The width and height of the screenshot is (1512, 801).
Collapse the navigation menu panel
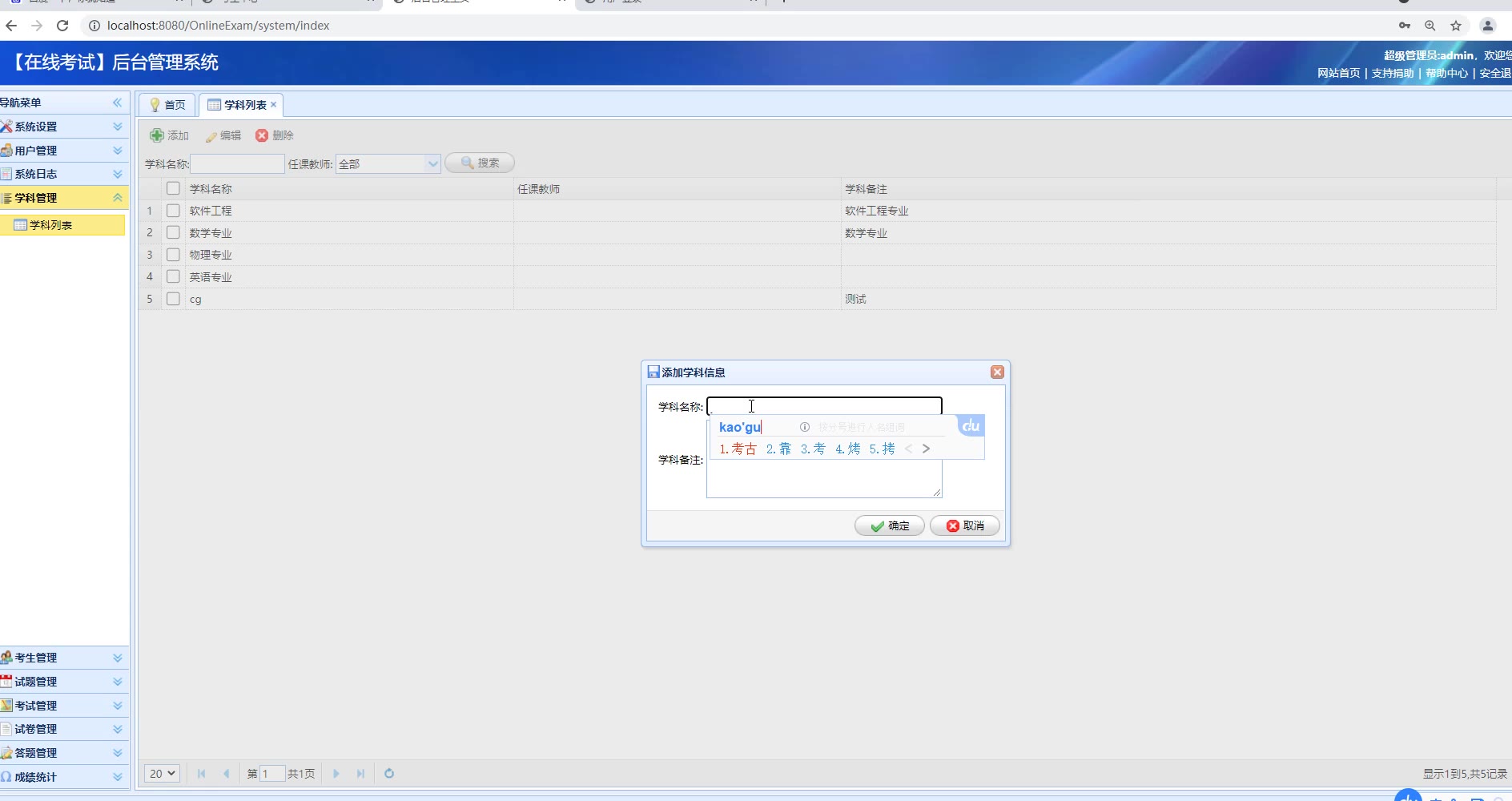coord(117,103)
